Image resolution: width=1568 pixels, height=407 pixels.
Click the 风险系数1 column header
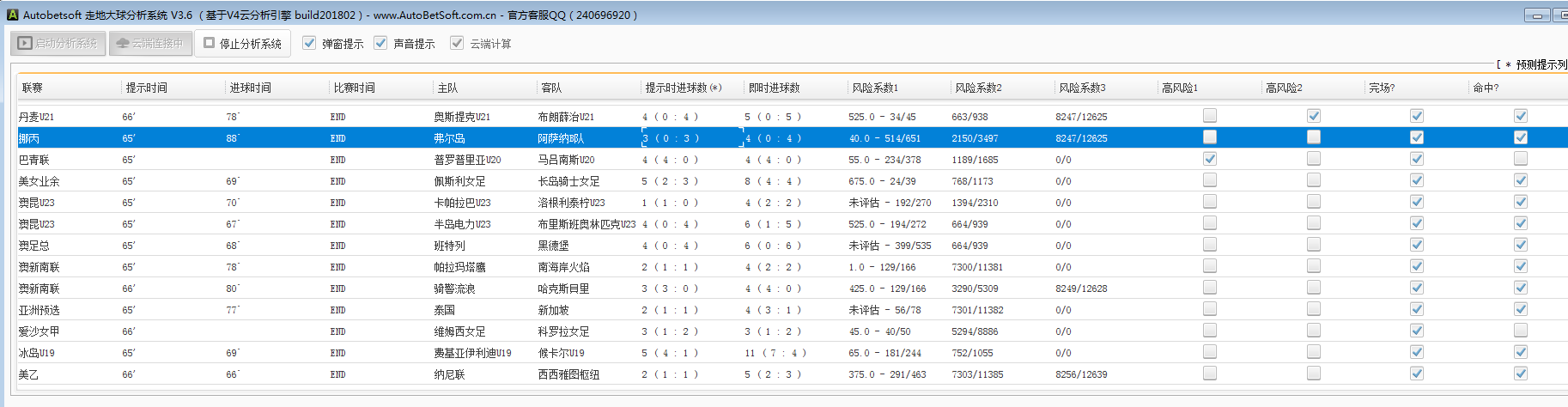[x=874, y=88]
